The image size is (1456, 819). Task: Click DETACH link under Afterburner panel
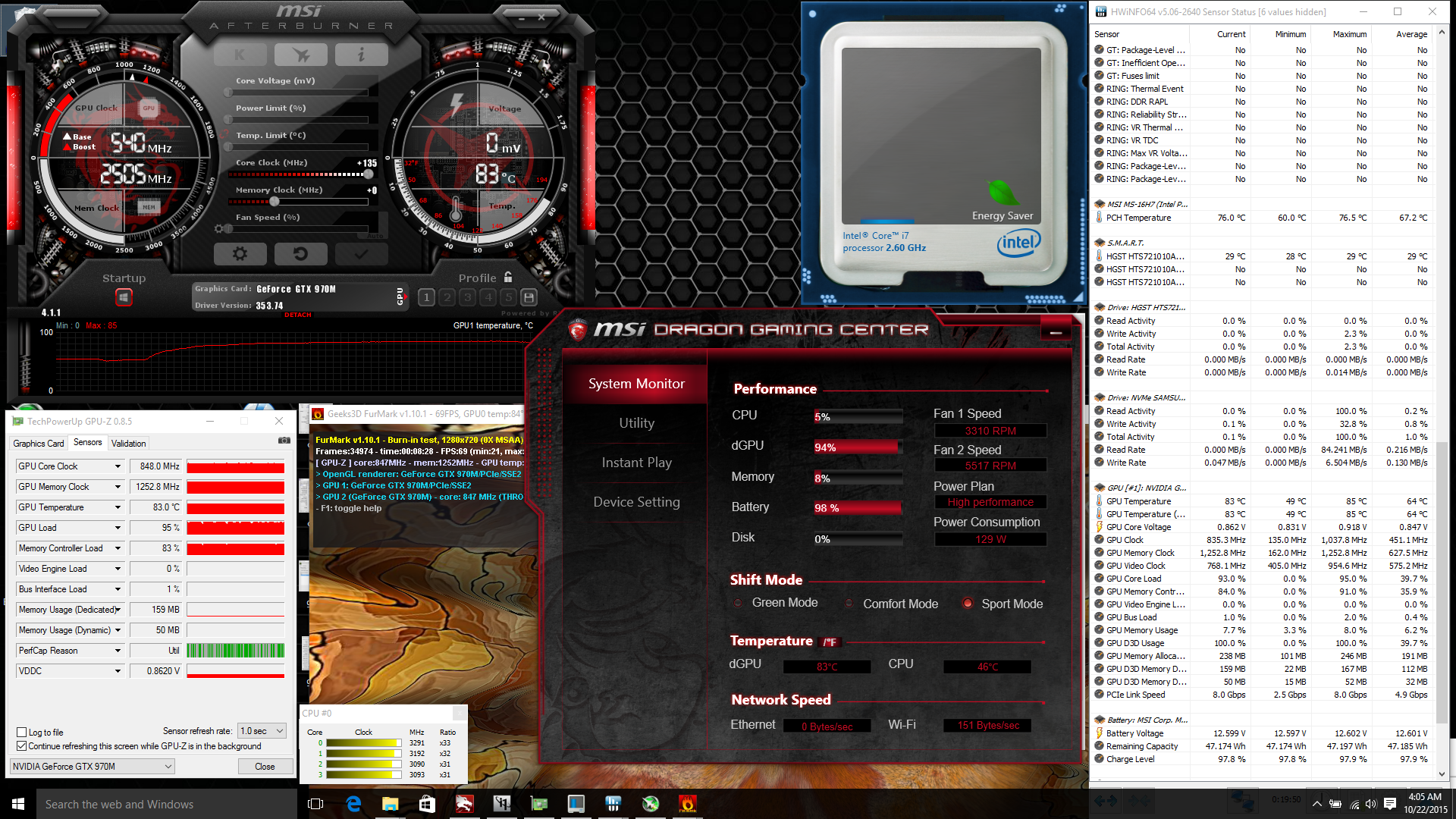pos(298,315)
